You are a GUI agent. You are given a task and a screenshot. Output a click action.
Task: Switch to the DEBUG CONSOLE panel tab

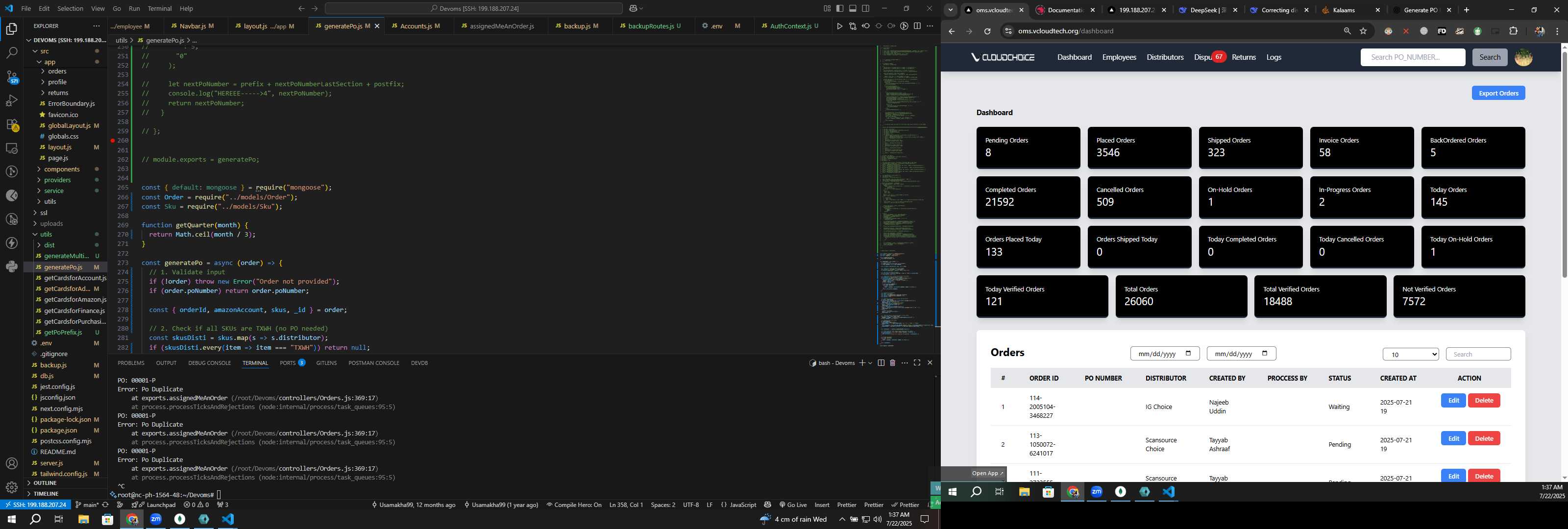(x=209, y=363)
